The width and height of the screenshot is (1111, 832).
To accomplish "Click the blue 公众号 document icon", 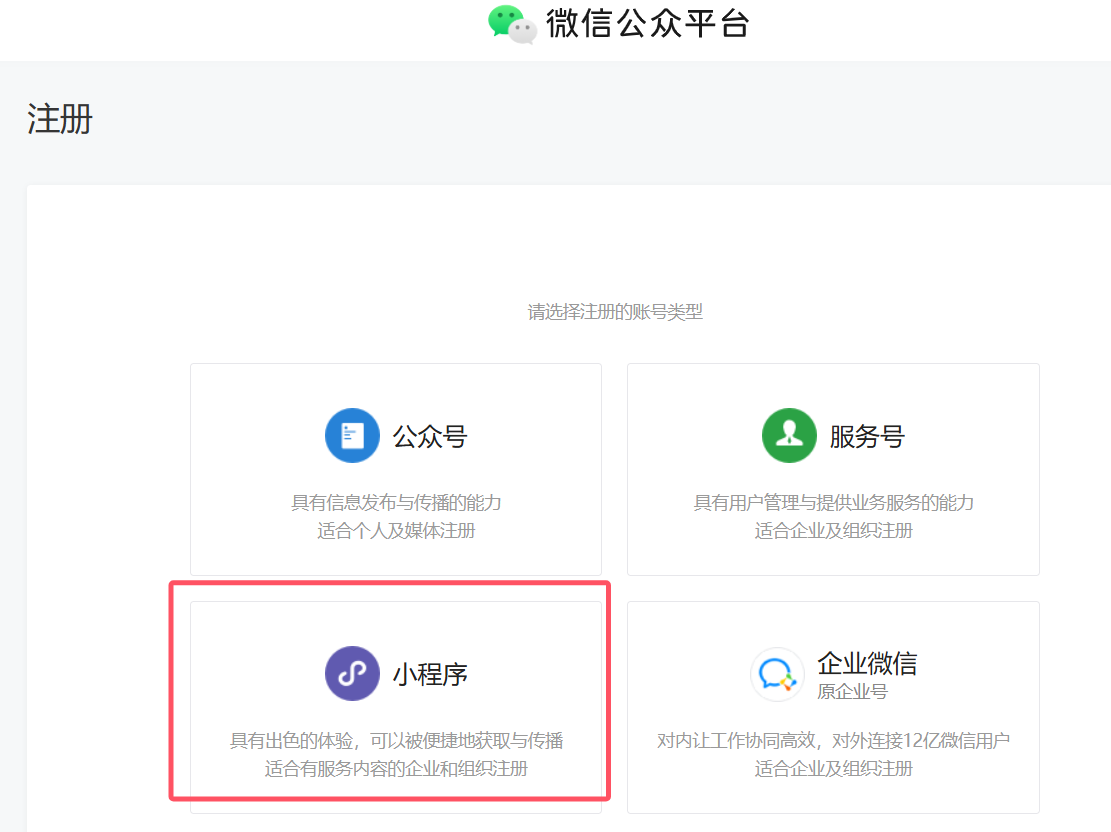I will pyautogui.click(x=352, y=435).
